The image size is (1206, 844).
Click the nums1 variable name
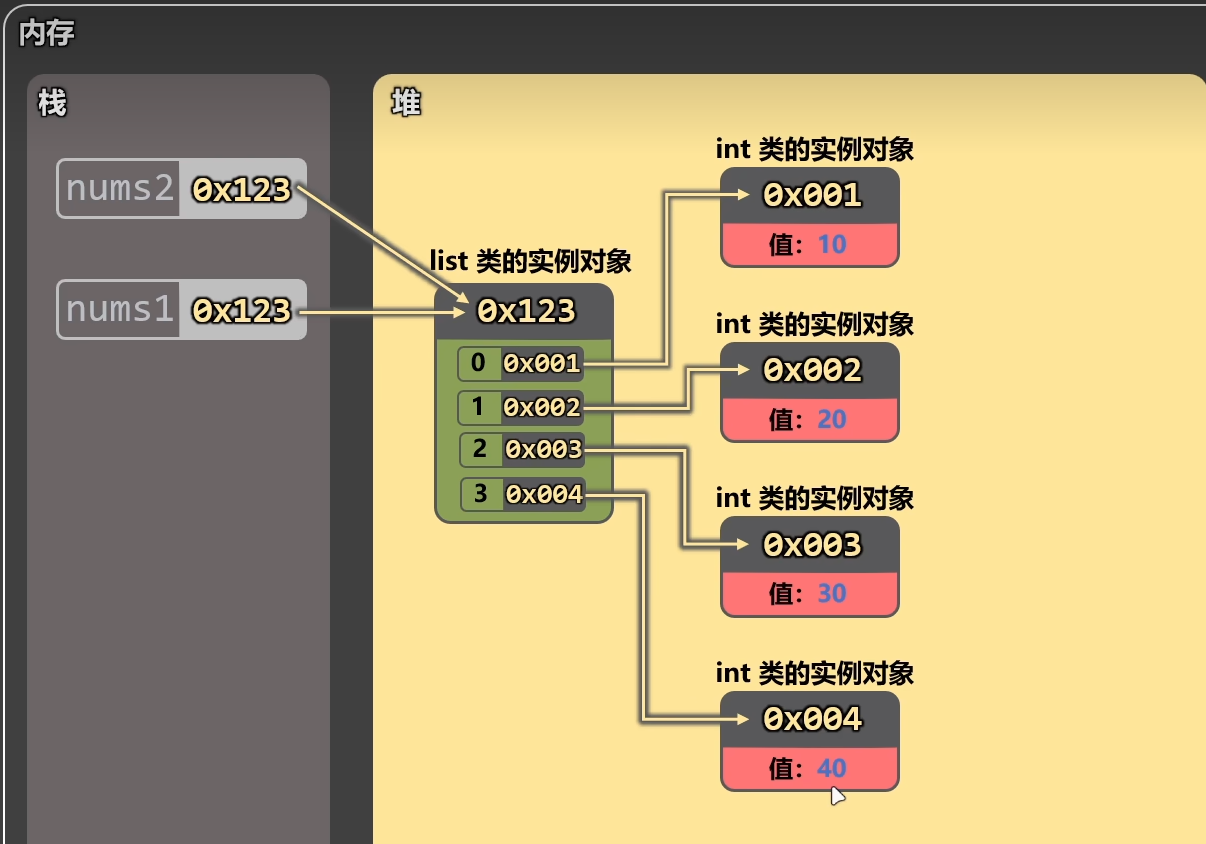[x=120, y=310]
